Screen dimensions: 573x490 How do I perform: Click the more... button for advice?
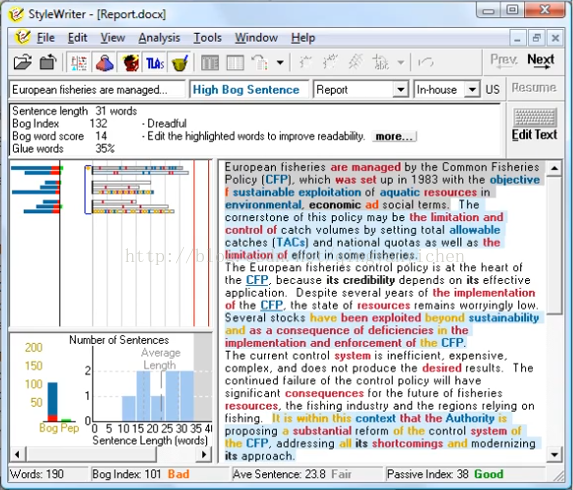pyautogui.click(x=394, y=136)
